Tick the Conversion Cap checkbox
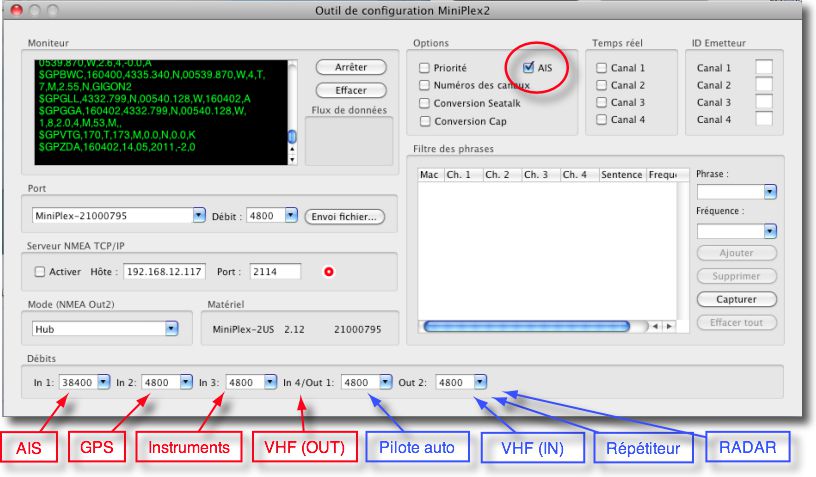The image size is (816, 477). tap(425, 121)
